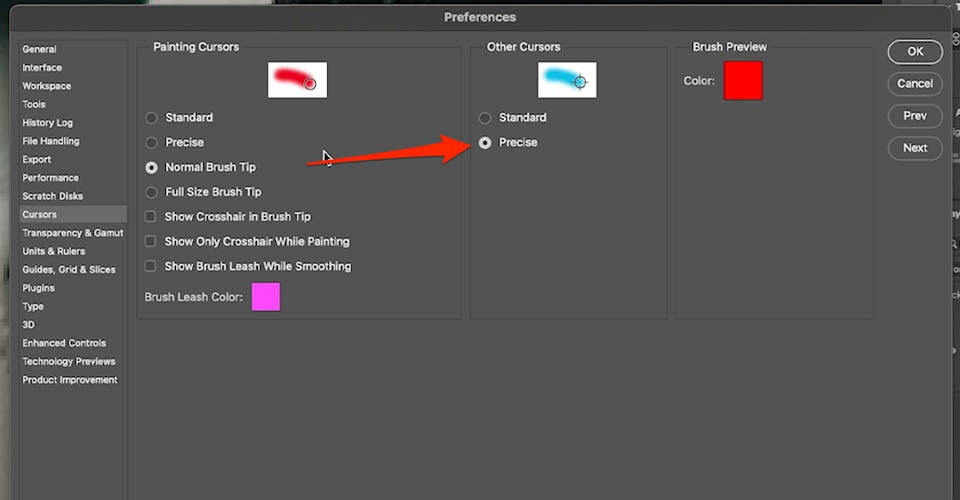Open the Guides, Grid & Slices category

click(x=69, y=269)
